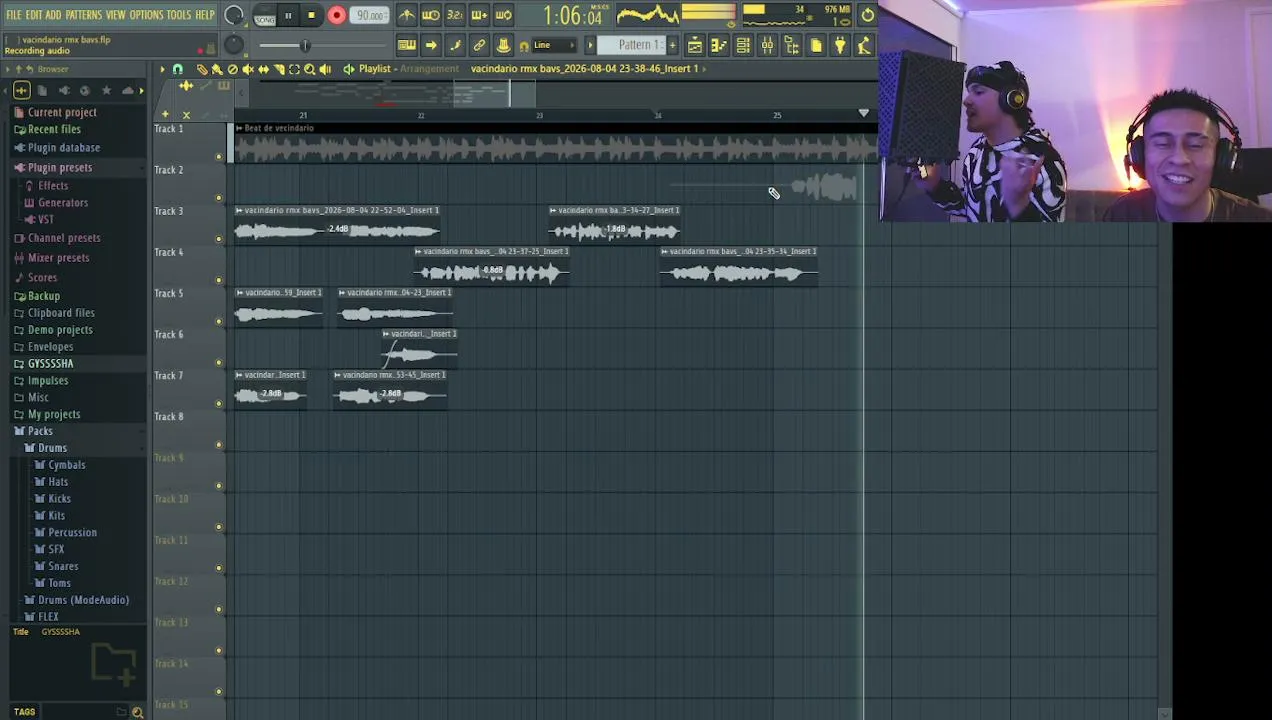Toggle the loop recording icon
This screenshot has height=720, width=1272.
(x=503, y=15)
